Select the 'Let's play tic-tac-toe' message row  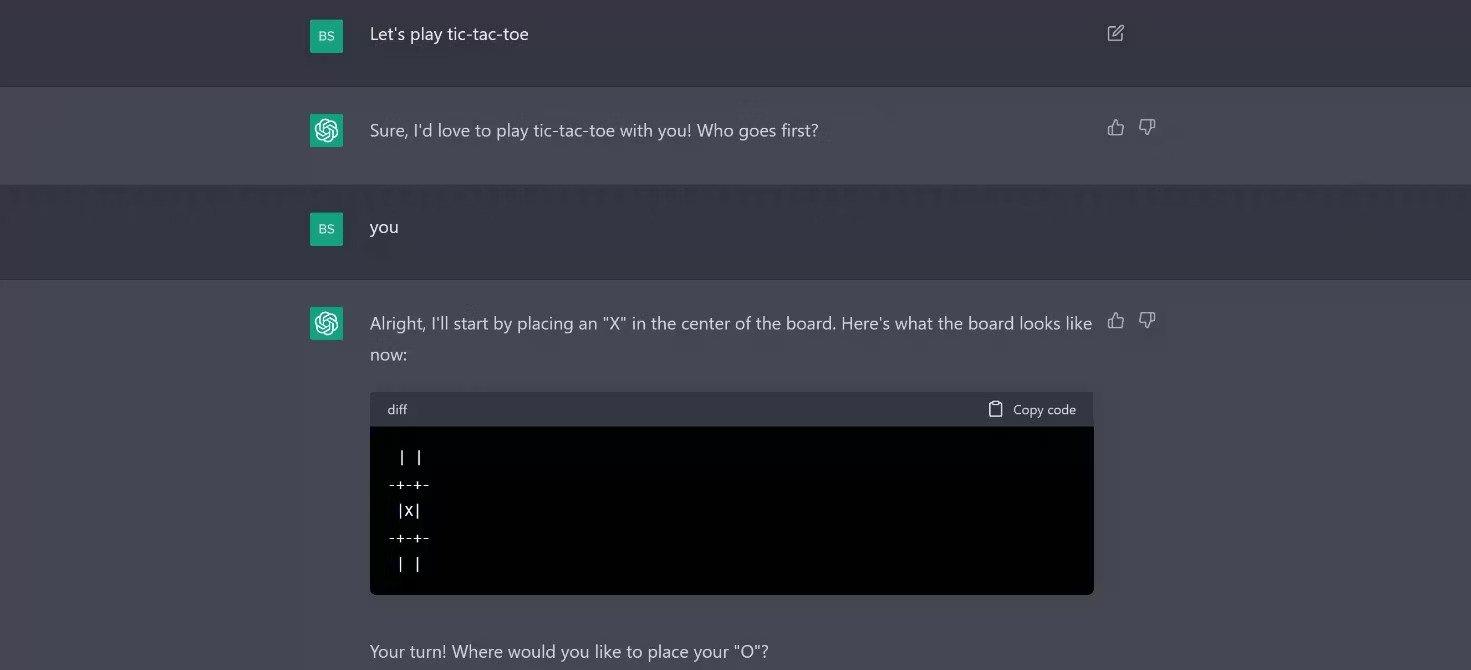pos(449,34)
